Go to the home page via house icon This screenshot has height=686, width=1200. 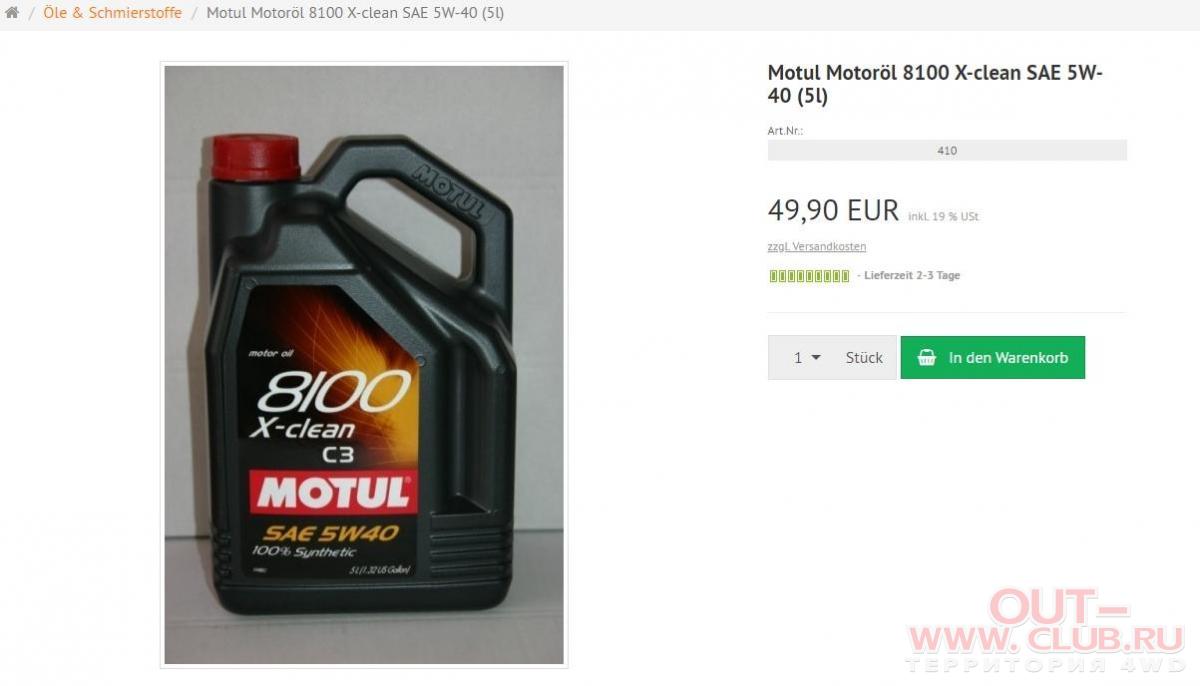pos(12,13)
